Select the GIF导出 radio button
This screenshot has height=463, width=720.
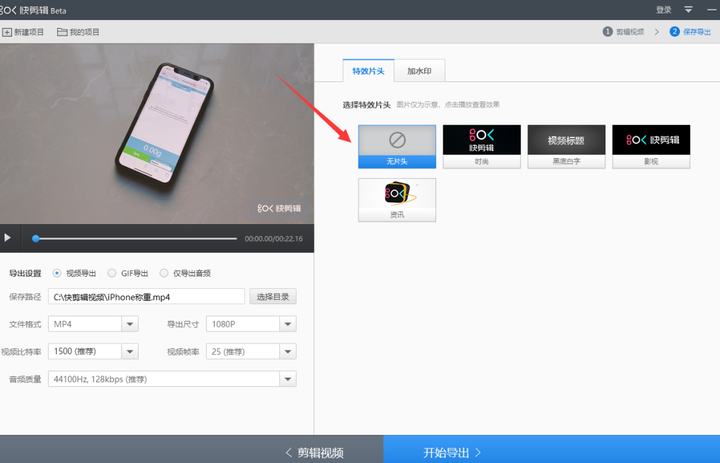coord(112,273)
